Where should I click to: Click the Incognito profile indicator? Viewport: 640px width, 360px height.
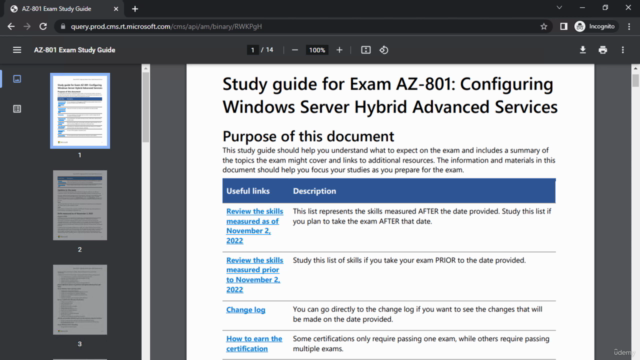595,27
